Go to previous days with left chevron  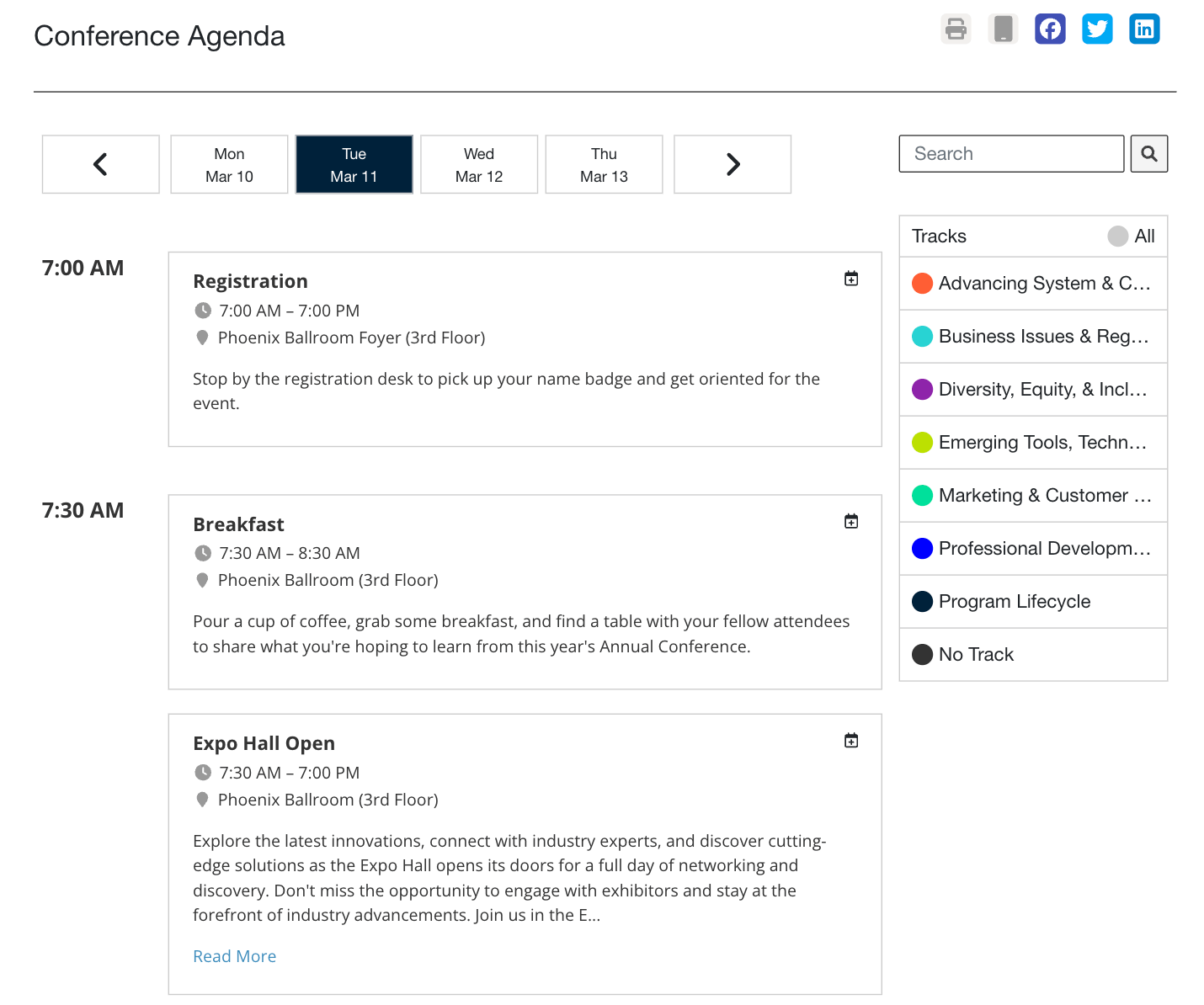pos(101,164)
